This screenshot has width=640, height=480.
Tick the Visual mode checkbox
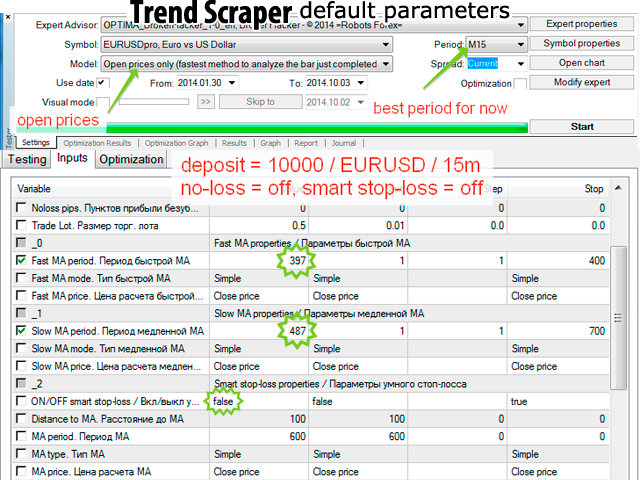105,102
